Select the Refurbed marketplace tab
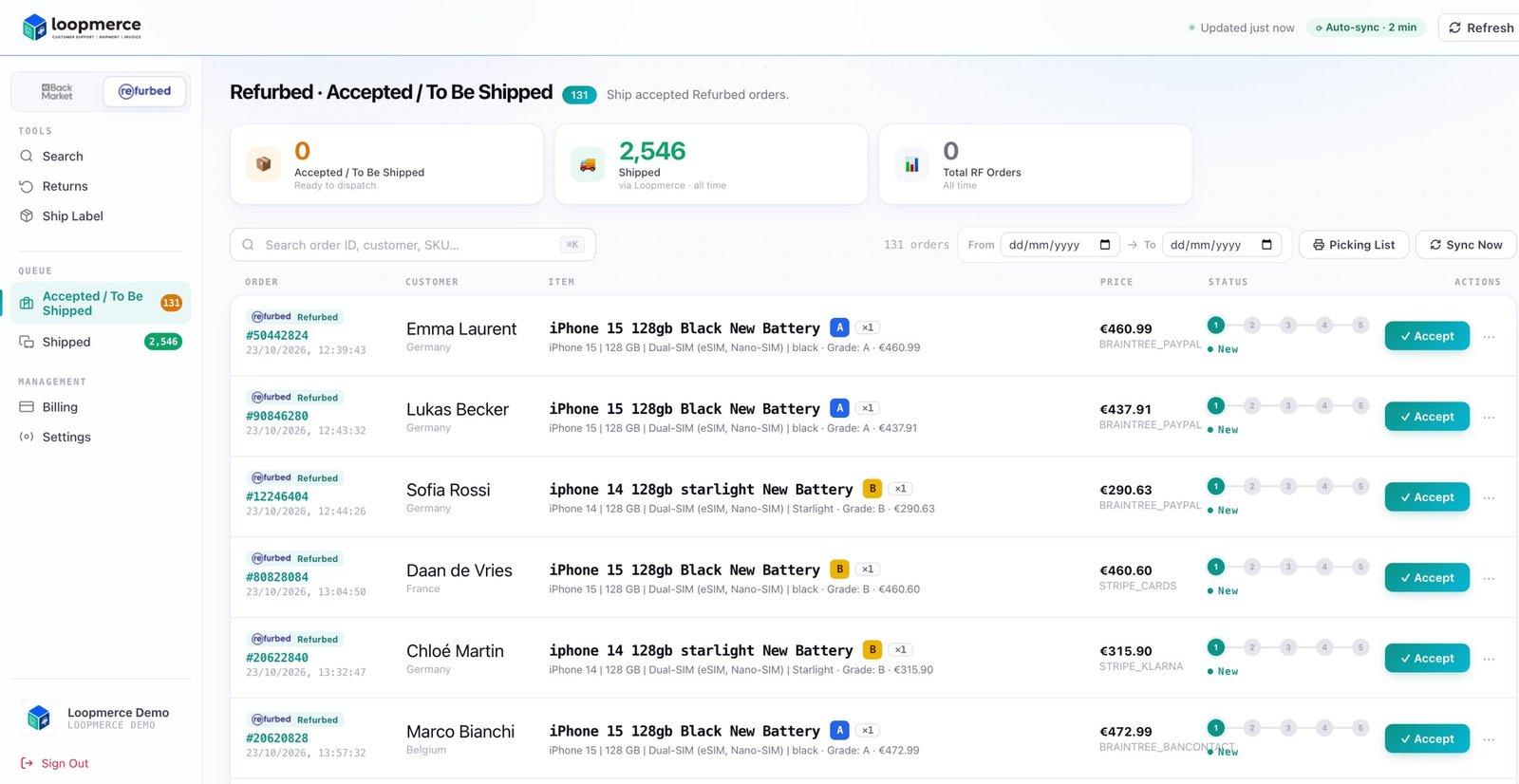 coord(144,91)
